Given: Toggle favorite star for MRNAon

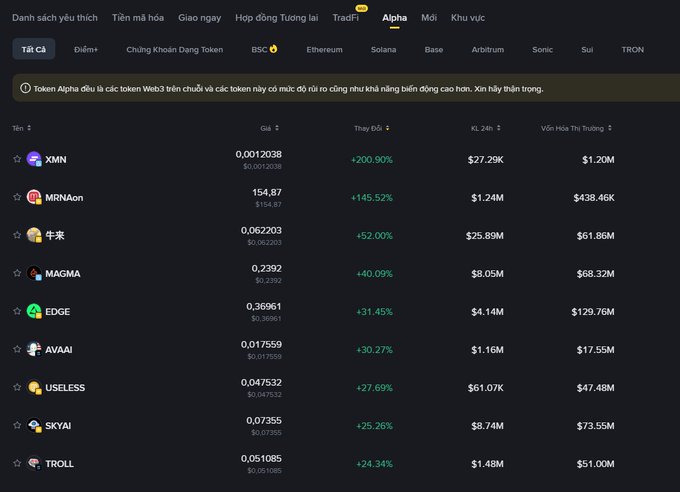Looking at the screenshot, I should tap(17, 197).
